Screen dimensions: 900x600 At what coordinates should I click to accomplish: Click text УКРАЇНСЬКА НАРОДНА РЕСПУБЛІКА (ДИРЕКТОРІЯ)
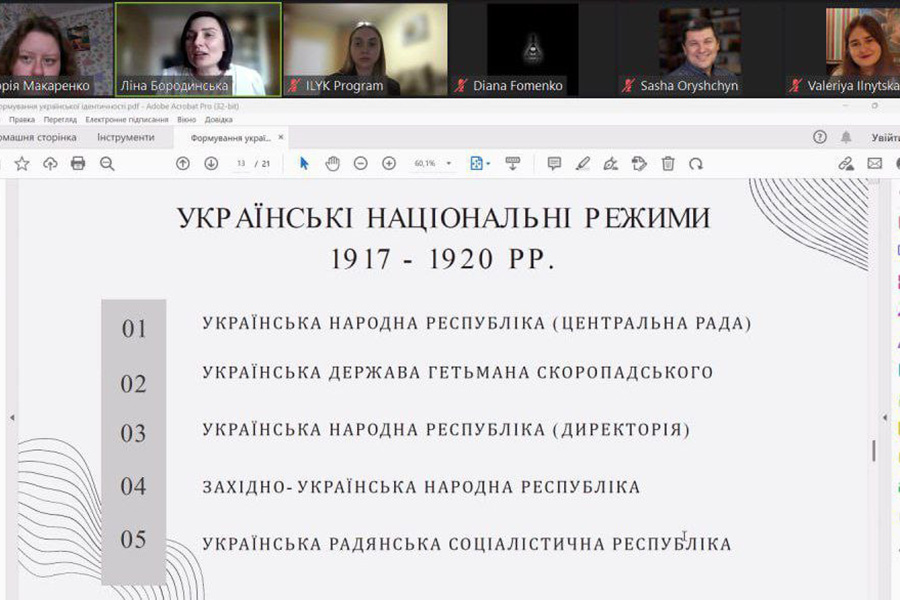pyautogui.click(x=447, y=429)
